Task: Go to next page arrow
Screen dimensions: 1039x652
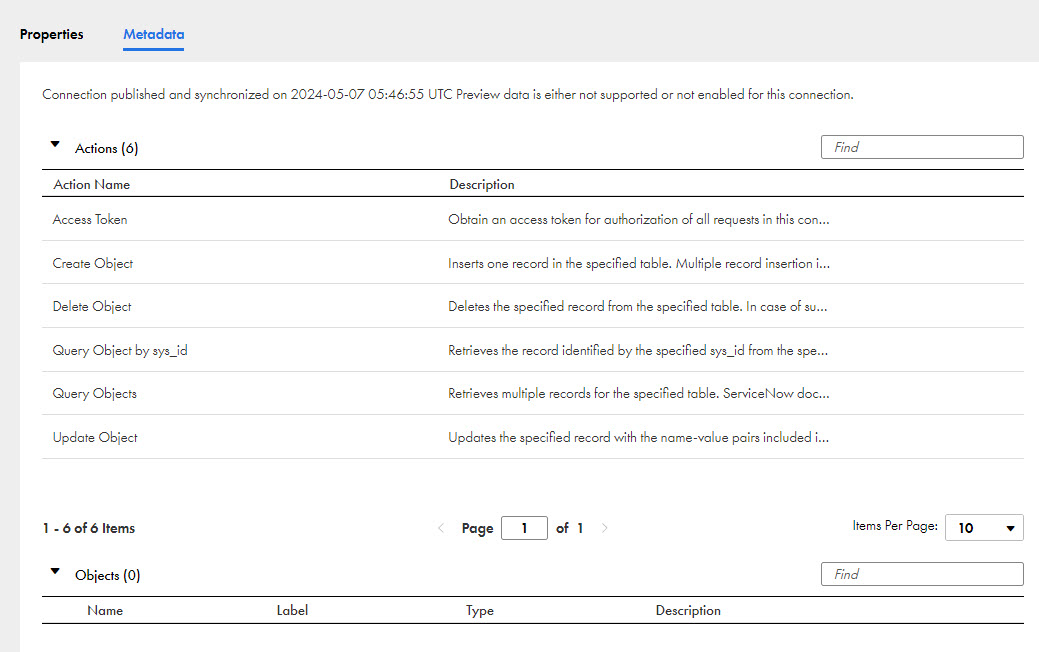Action: tap(604, 528)
